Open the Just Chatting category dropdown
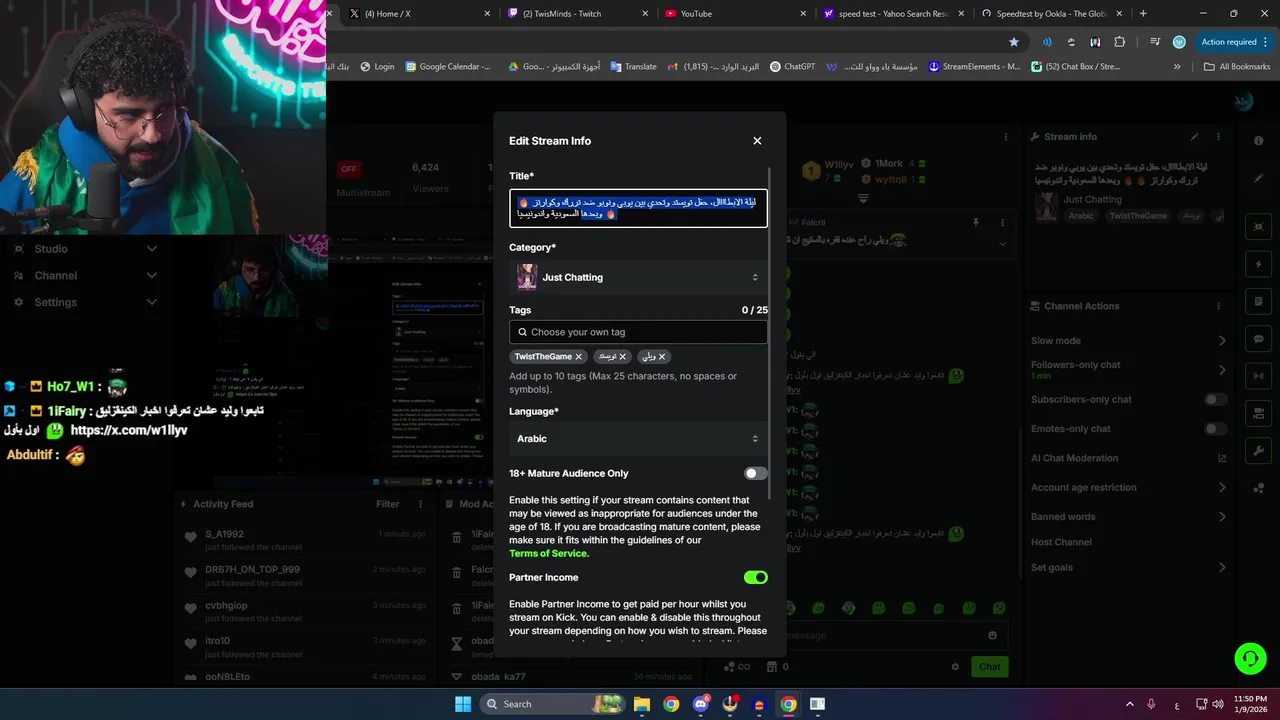This screenshot has height=720, width=1280. pyautogui.click(x=638, y=277)
